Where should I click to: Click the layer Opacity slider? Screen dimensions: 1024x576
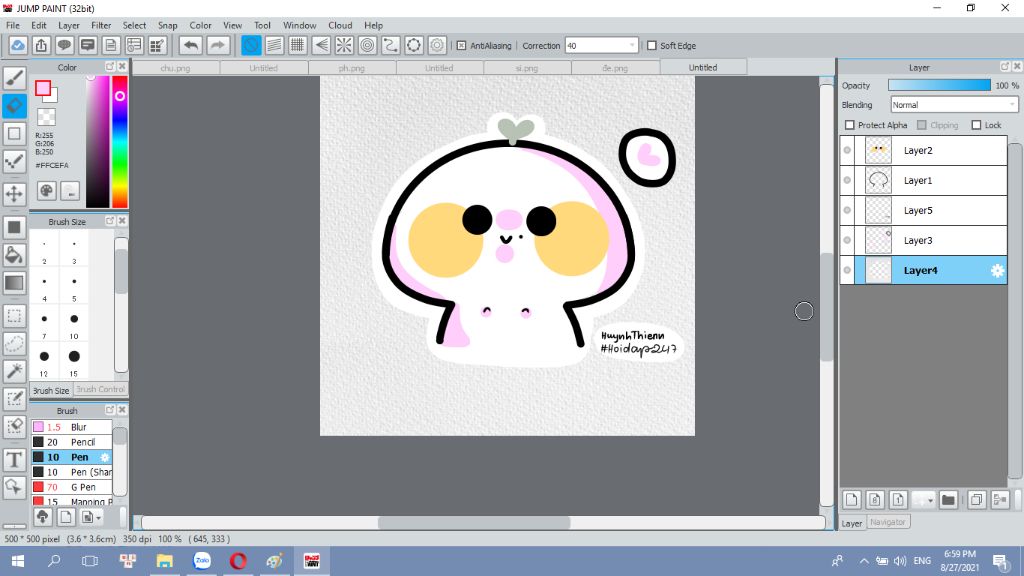[938, 86]
